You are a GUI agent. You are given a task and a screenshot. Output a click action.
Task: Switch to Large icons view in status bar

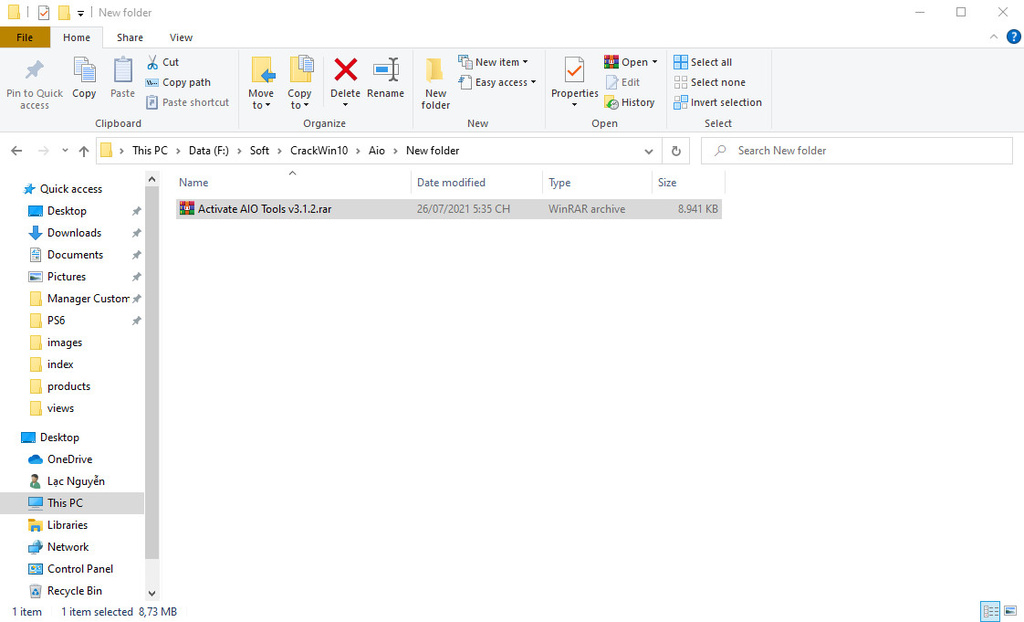tap(1010, 612)
